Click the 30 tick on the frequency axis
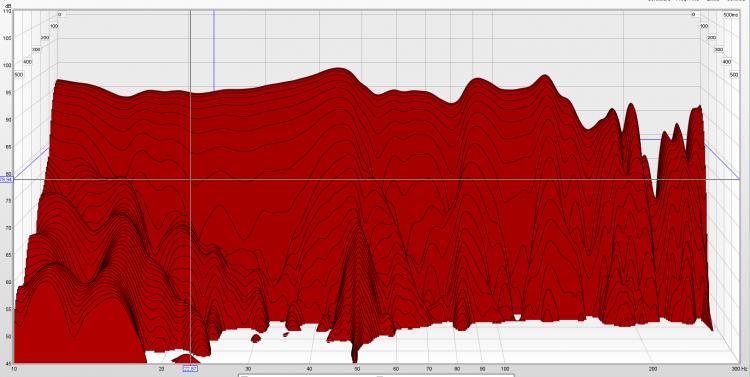Screen dimensions: 750x377 (x=248, y=369)
